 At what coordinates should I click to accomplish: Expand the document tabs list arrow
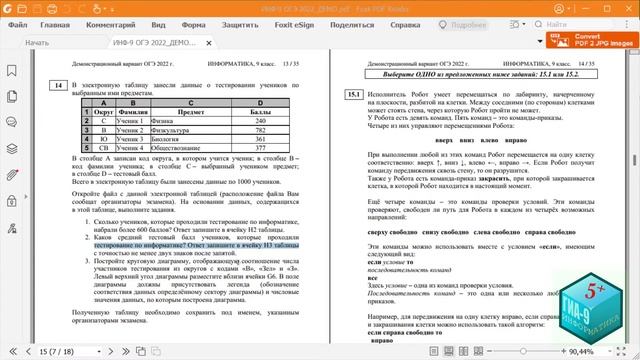[540, 41]
